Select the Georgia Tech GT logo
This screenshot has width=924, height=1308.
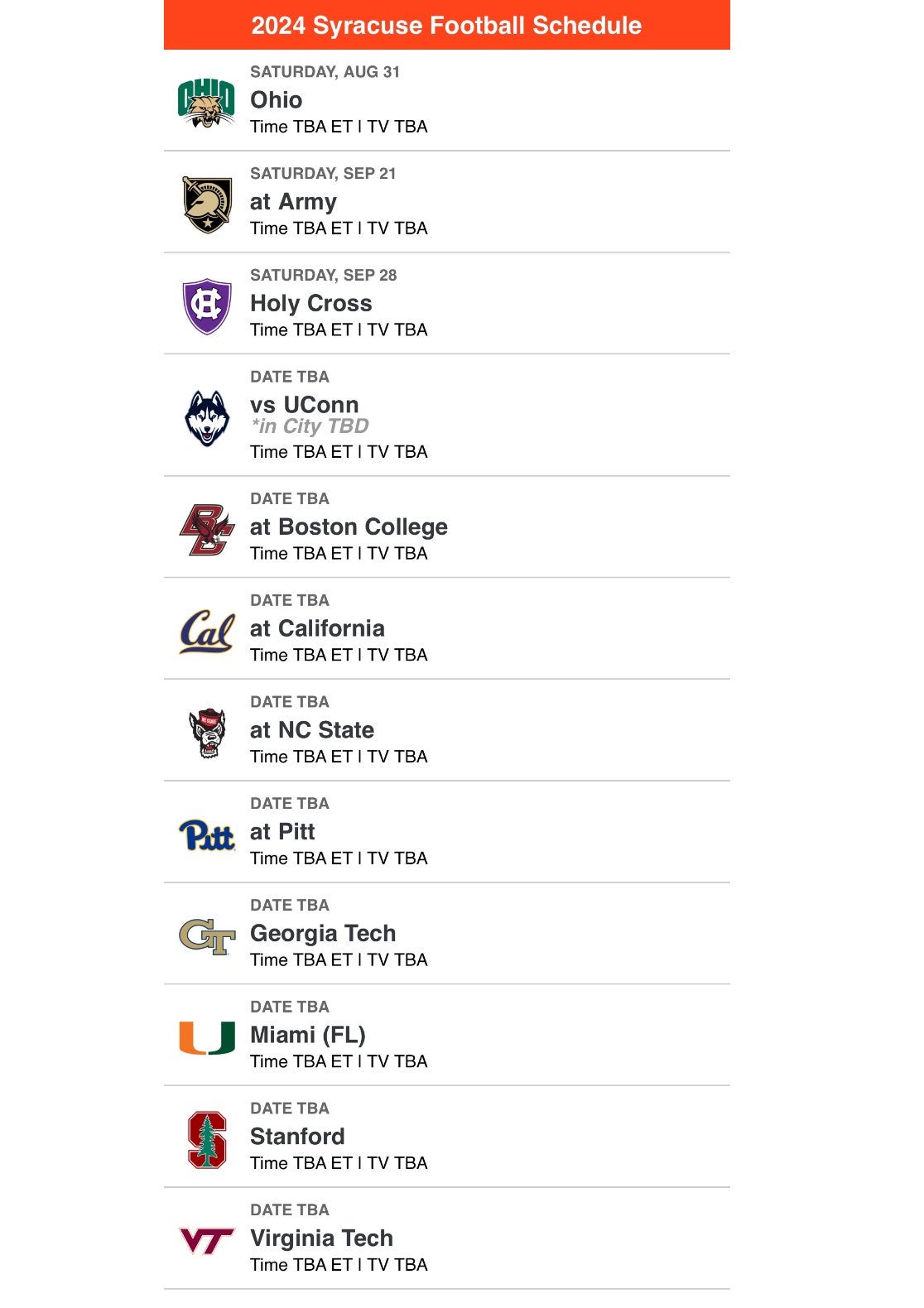point(207,936)
